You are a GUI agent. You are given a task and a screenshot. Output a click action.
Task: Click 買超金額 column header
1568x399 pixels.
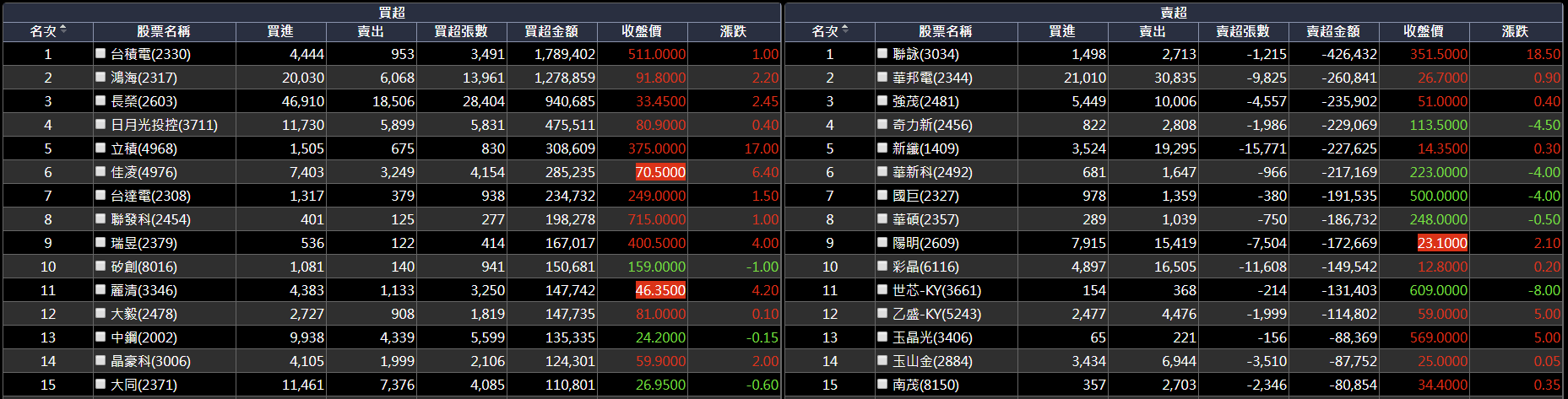551,31
